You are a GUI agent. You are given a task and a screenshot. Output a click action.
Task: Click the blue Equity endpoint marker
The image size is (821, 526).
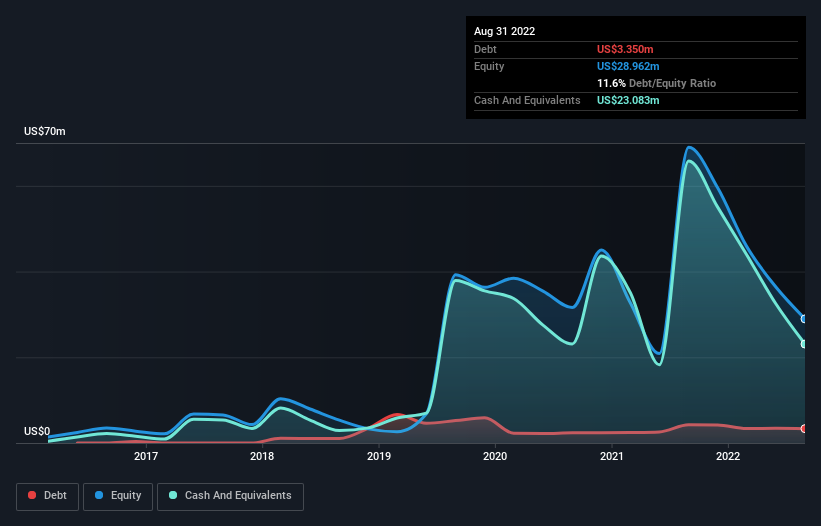click(804, 319)
